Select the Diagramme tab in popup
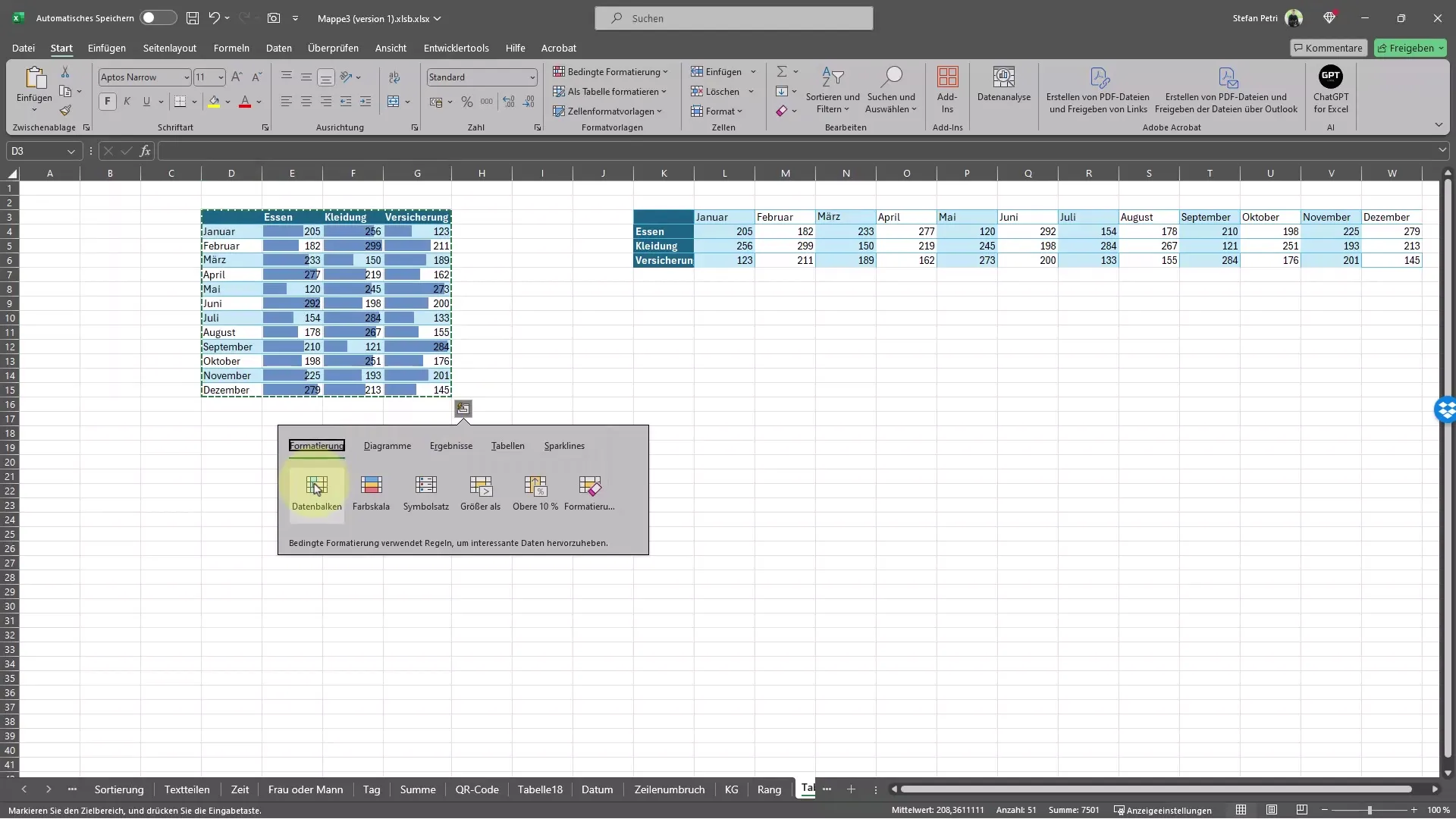This screenshot has width=1456, height=819. click(x=387, y=445)
